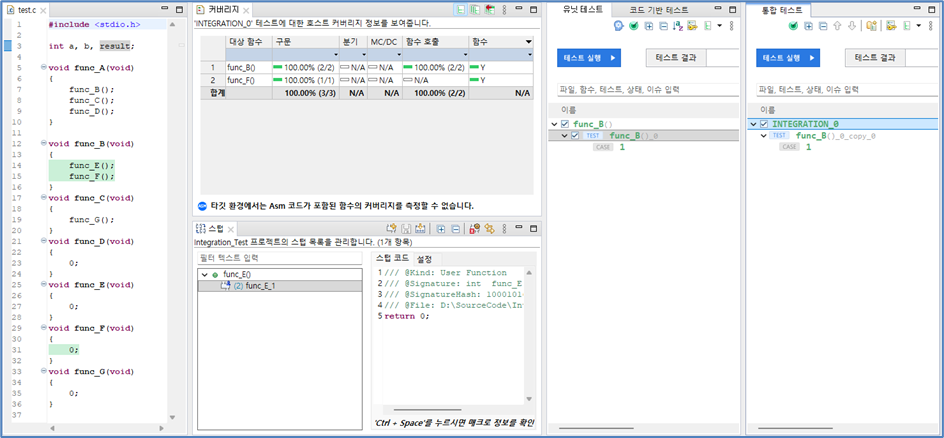Open the 구문 column filter dropdown
Screen dimensions: 944x438
coord(335,55)
